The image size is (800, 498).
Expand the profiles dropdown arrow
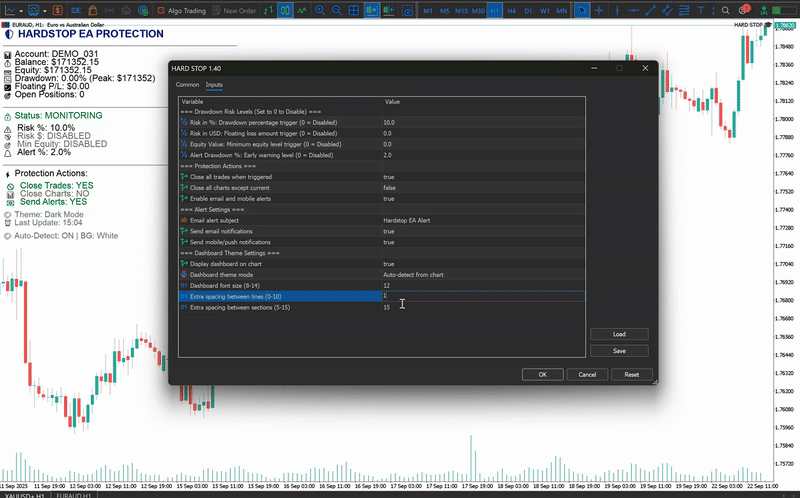45,10
